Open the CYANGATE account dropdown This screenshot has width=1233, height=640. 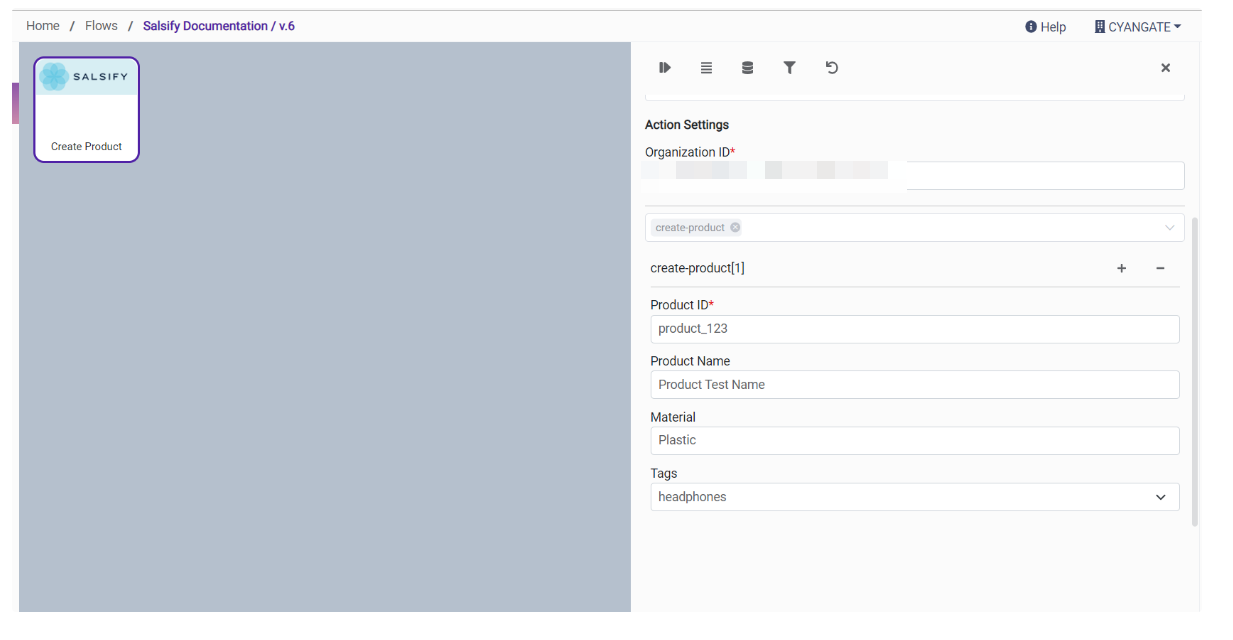point(1138,27)
